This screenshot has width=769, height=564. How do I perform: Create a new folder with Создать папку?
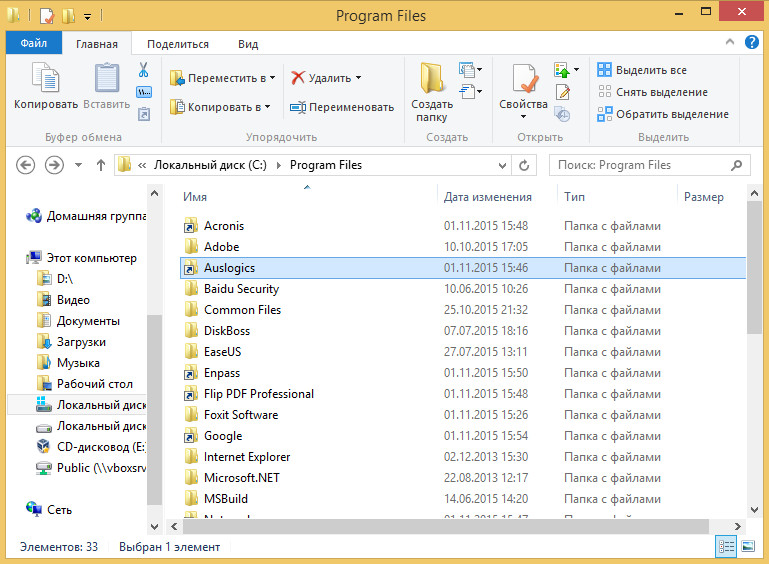(x=432, y=92)
